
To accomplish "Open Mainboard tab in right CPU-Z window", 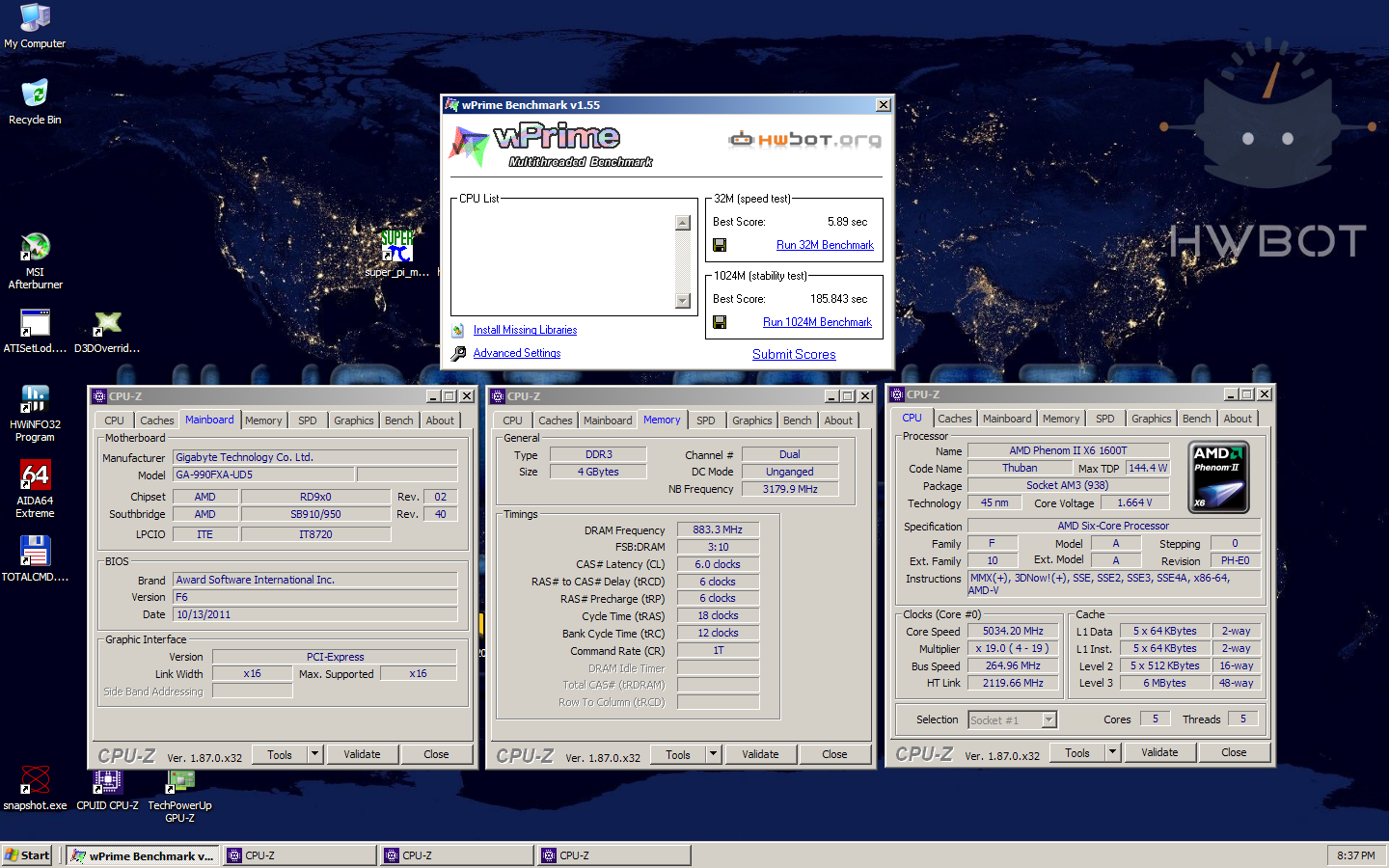I will click(1007, 419).
